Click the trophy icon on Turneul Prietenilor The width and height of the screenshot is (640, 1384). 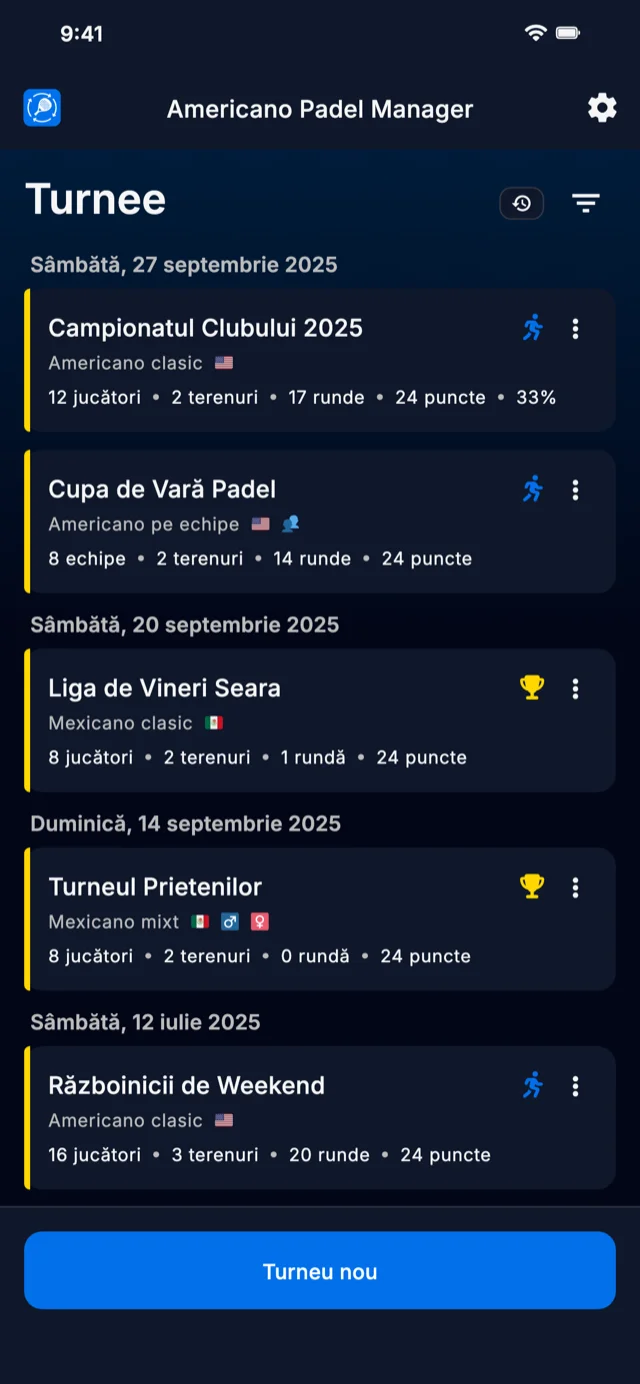click(531, 886)
